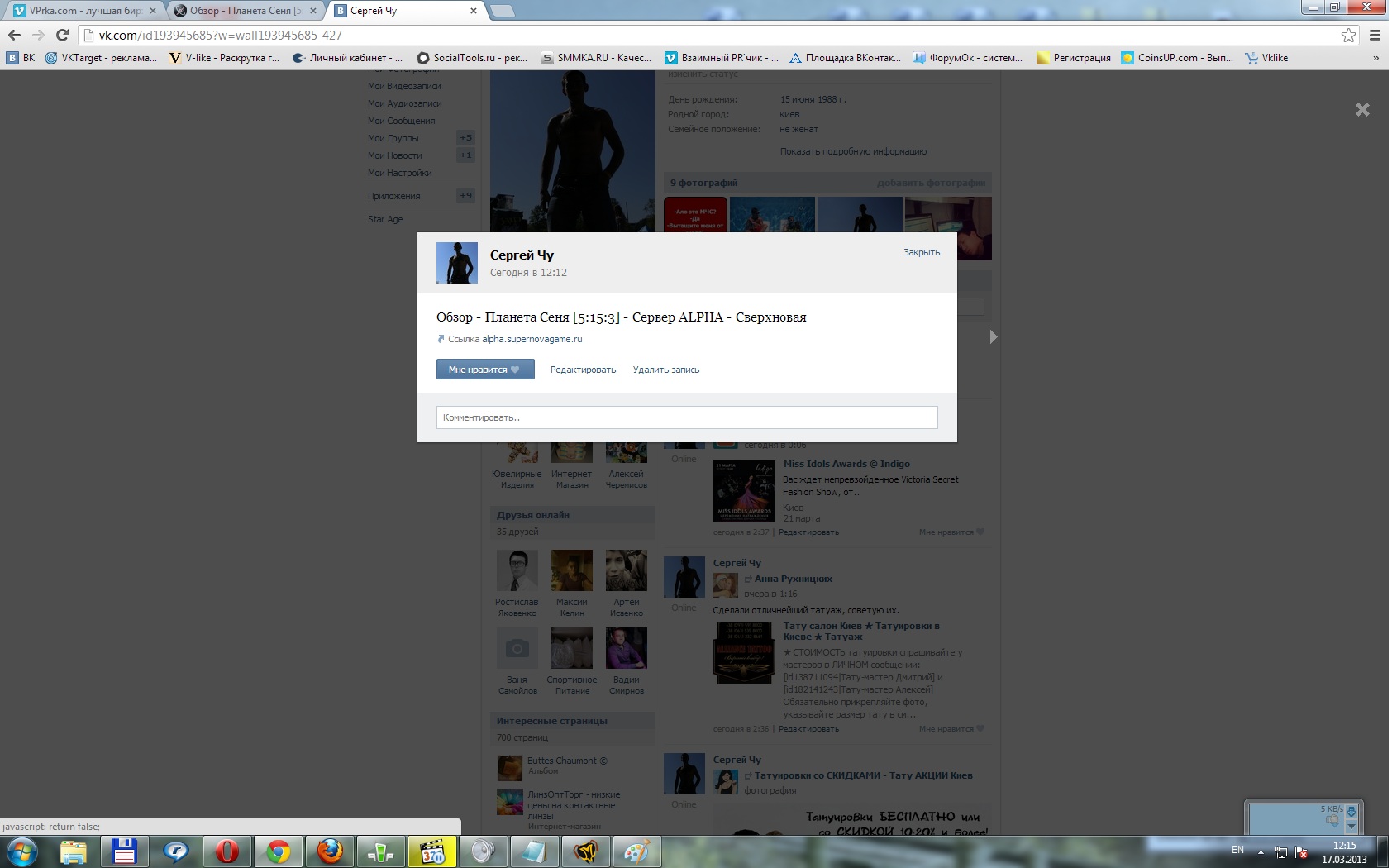This screenshot has width=1392, height=868.
Task: Open Google Chrome from the taskbar
Action: [x=278, y=851]
